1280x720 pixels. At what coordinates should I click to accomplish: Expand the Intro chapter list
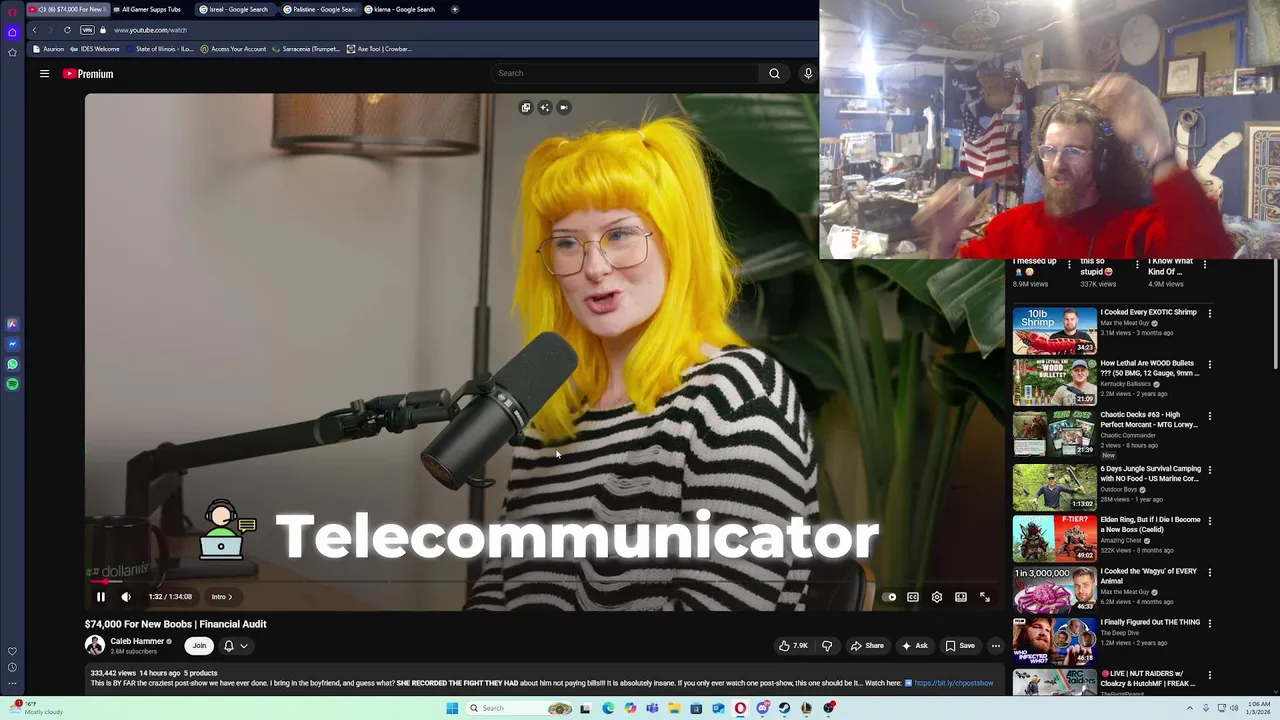(x=222, y=597)
